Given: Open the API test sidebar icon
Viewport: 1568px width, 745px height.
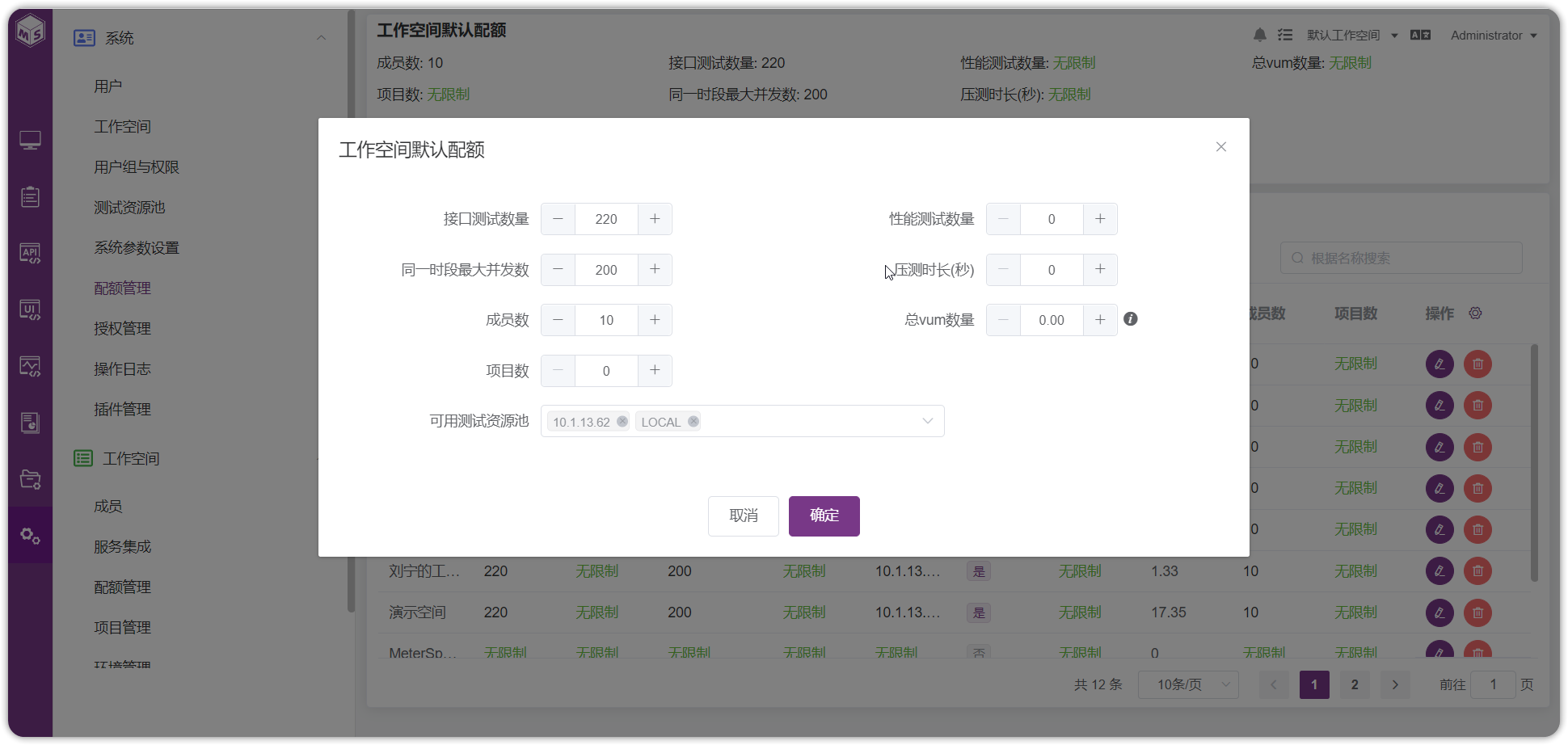Looking at the screenshot, I should click(30, 253).
